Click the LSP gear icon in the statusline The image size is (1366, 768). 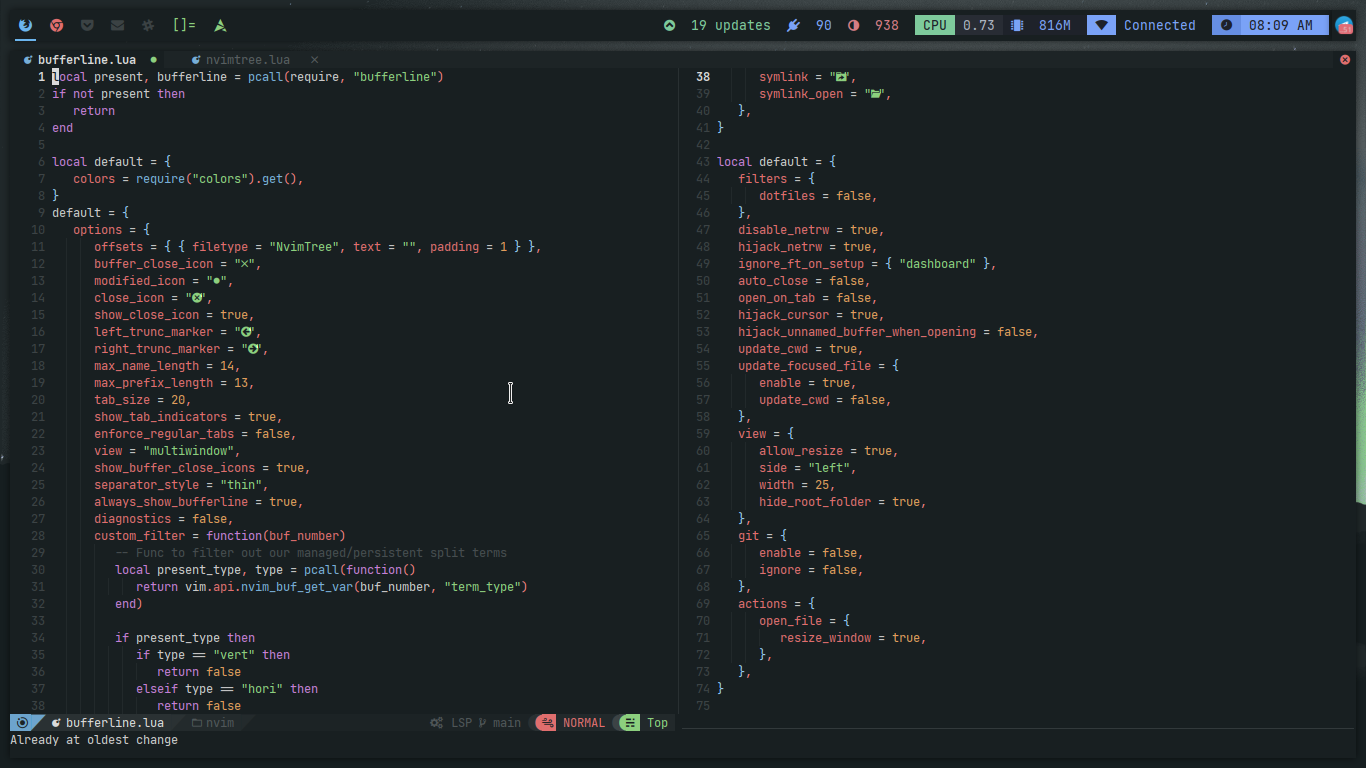point(437,722)
